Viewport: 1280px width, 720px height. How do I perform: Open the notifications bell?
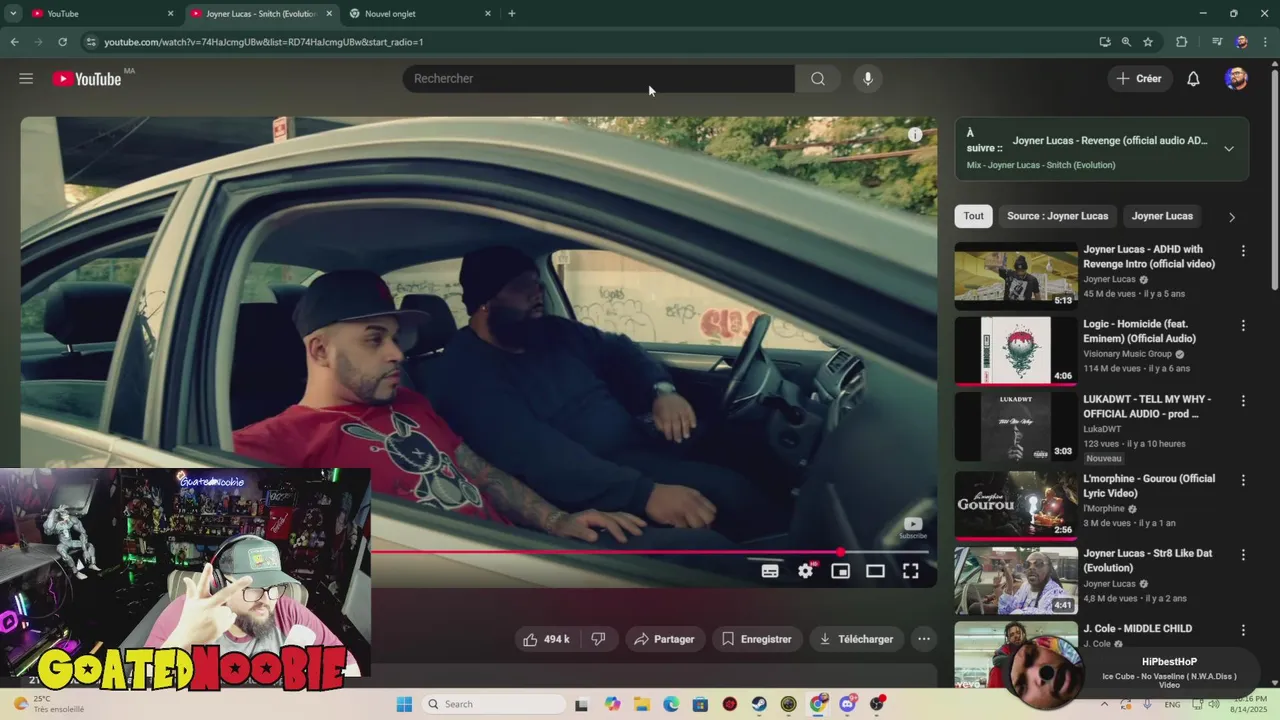pyautogui.click(x=1193, y=78)
